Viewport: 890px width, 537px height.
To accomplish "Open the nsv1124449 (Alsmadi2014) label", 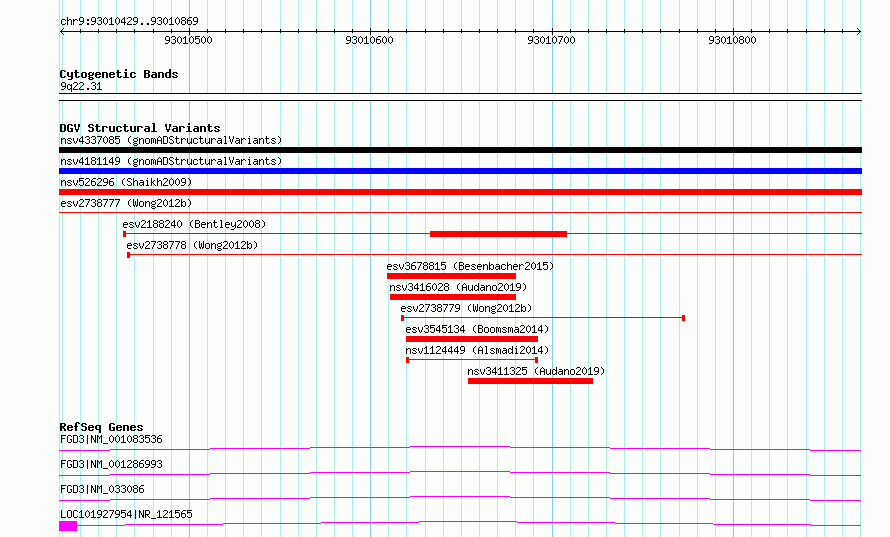I will tap(477, 350).
